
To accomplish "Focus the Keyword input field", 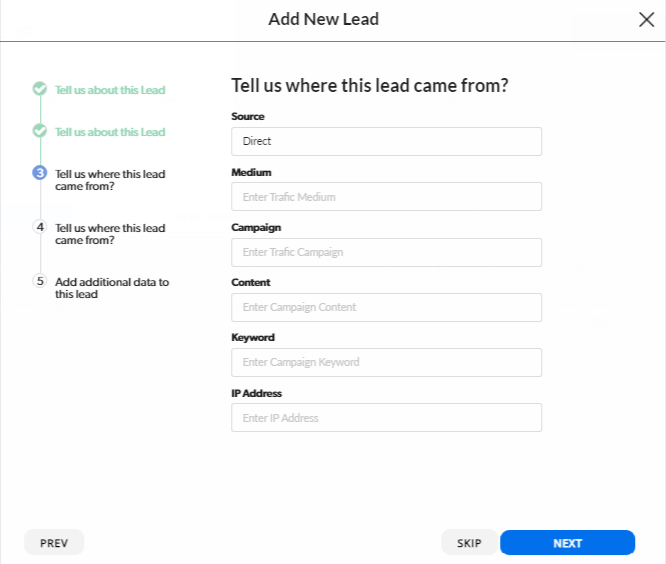I will tap(386, 362).
